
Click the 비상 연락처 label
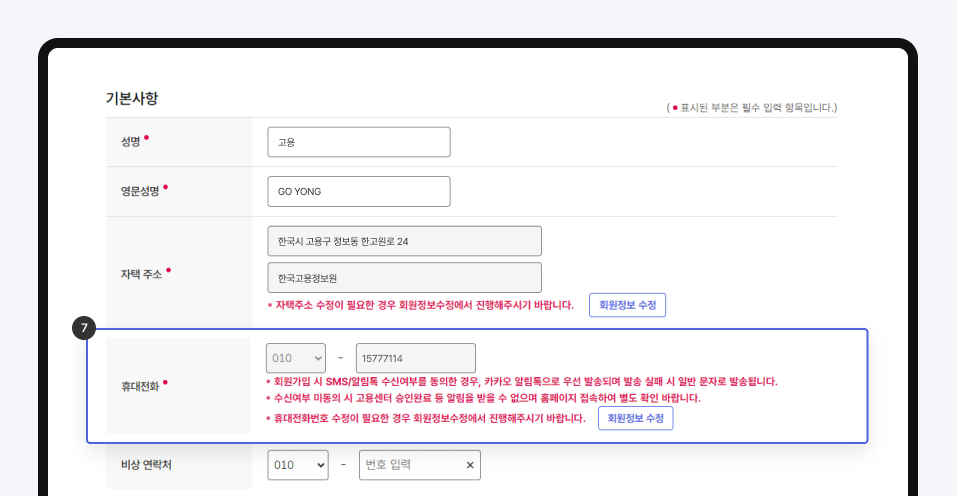pos(146,465)
